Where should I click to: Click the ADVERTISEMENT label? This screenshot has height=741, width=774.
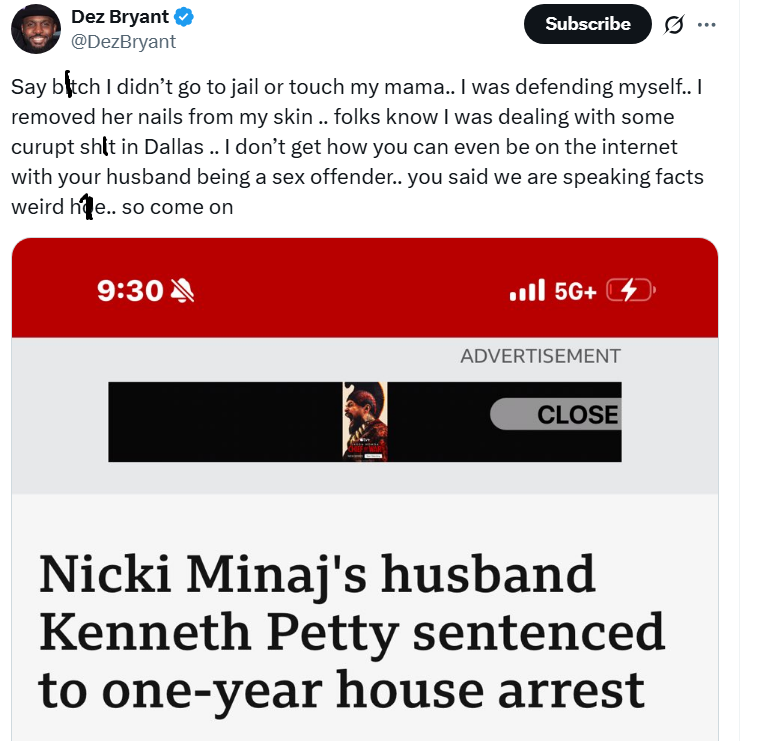point(541,356)
